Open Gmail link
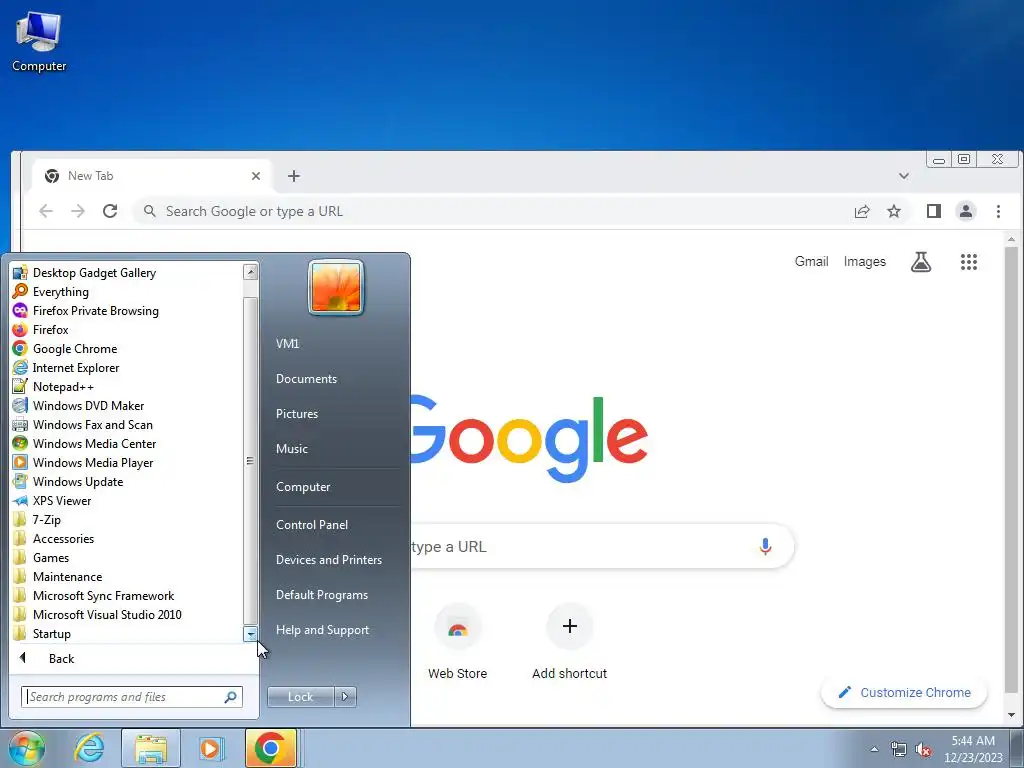Screen dimensions: 1024x768 click(811, 261)
